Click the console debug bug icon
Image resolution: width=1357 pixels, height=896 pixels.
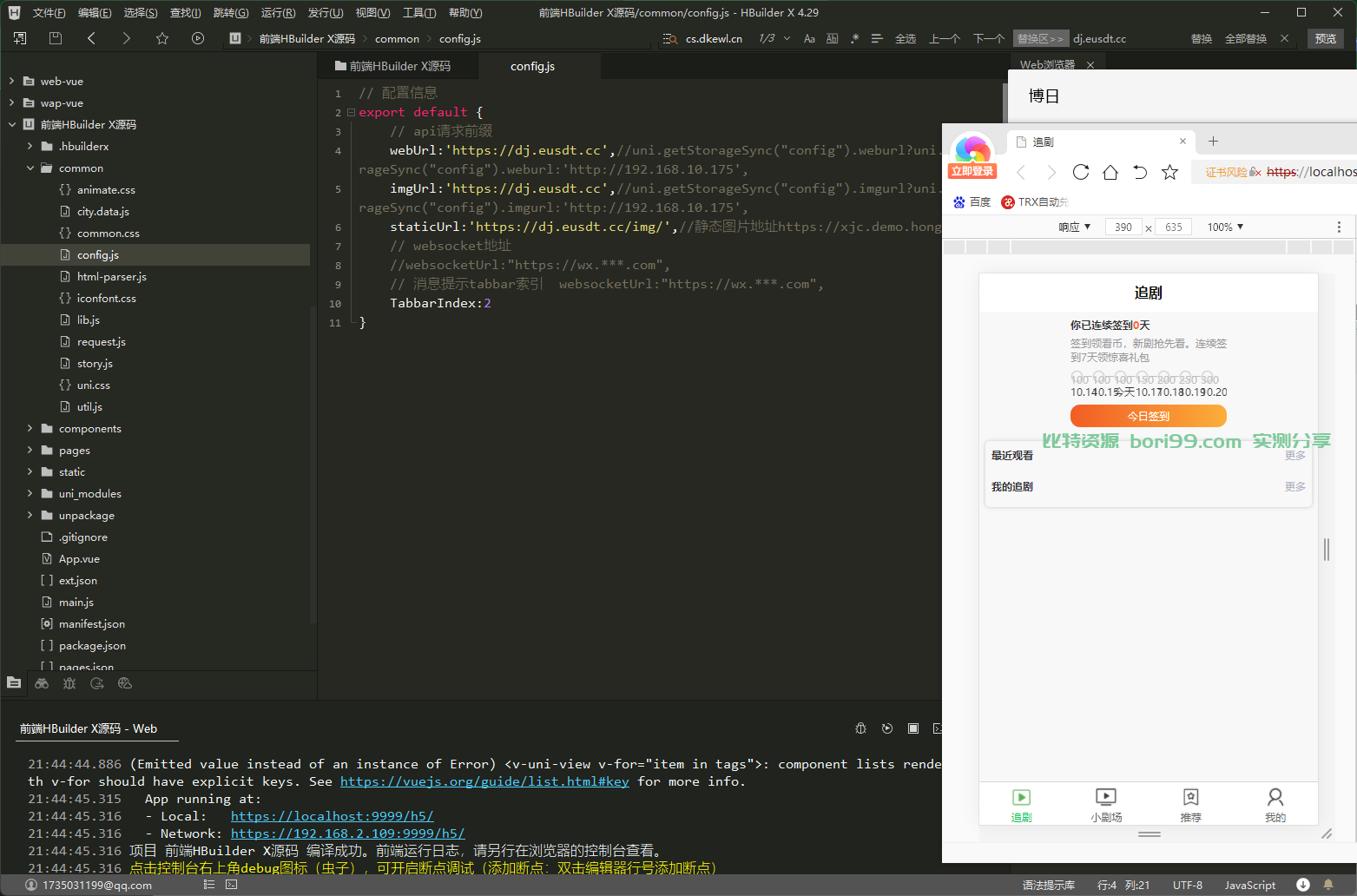(860, 728)
